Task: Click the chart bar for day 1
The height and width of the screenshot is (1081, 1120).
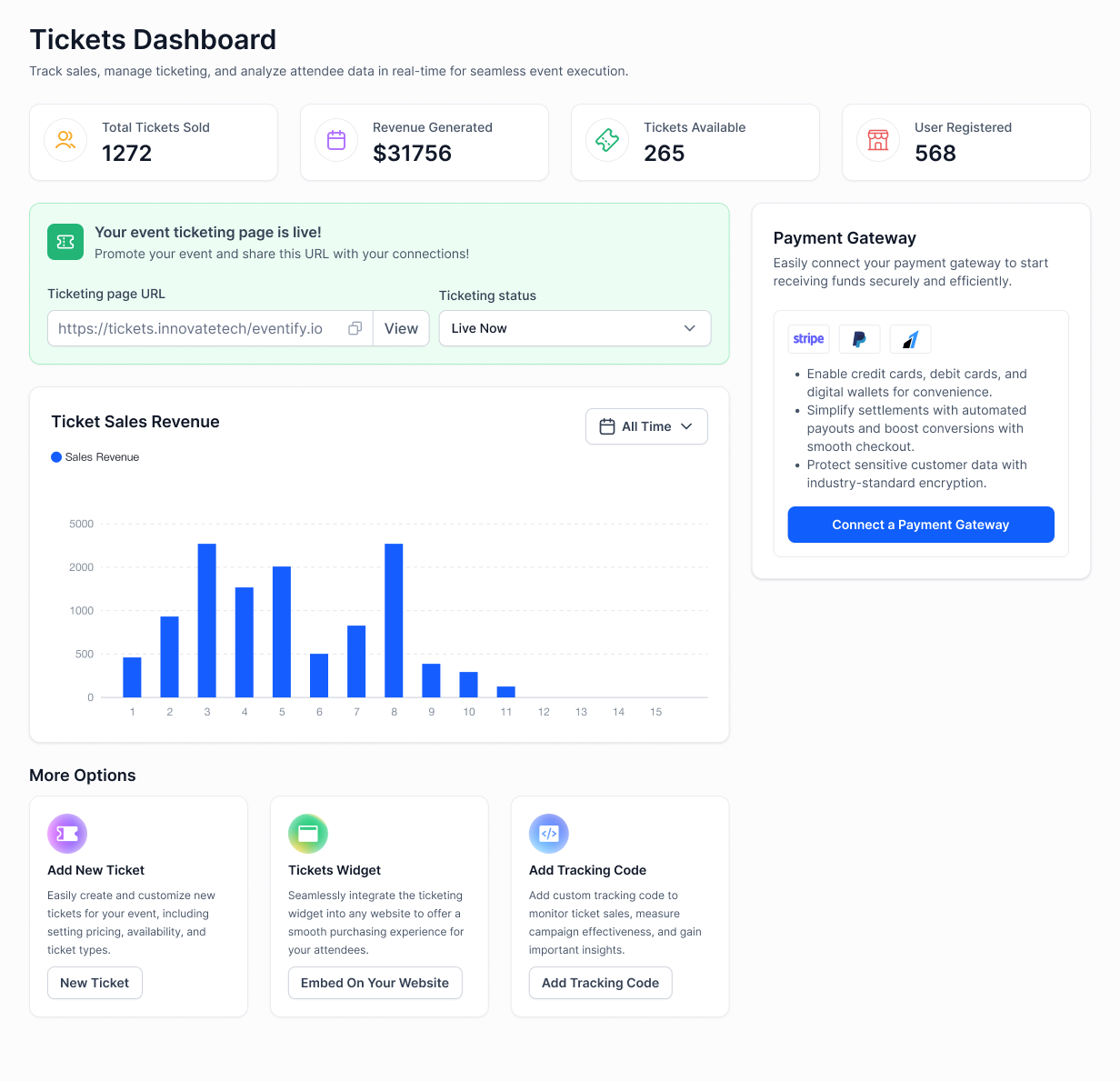Action: 133,677
